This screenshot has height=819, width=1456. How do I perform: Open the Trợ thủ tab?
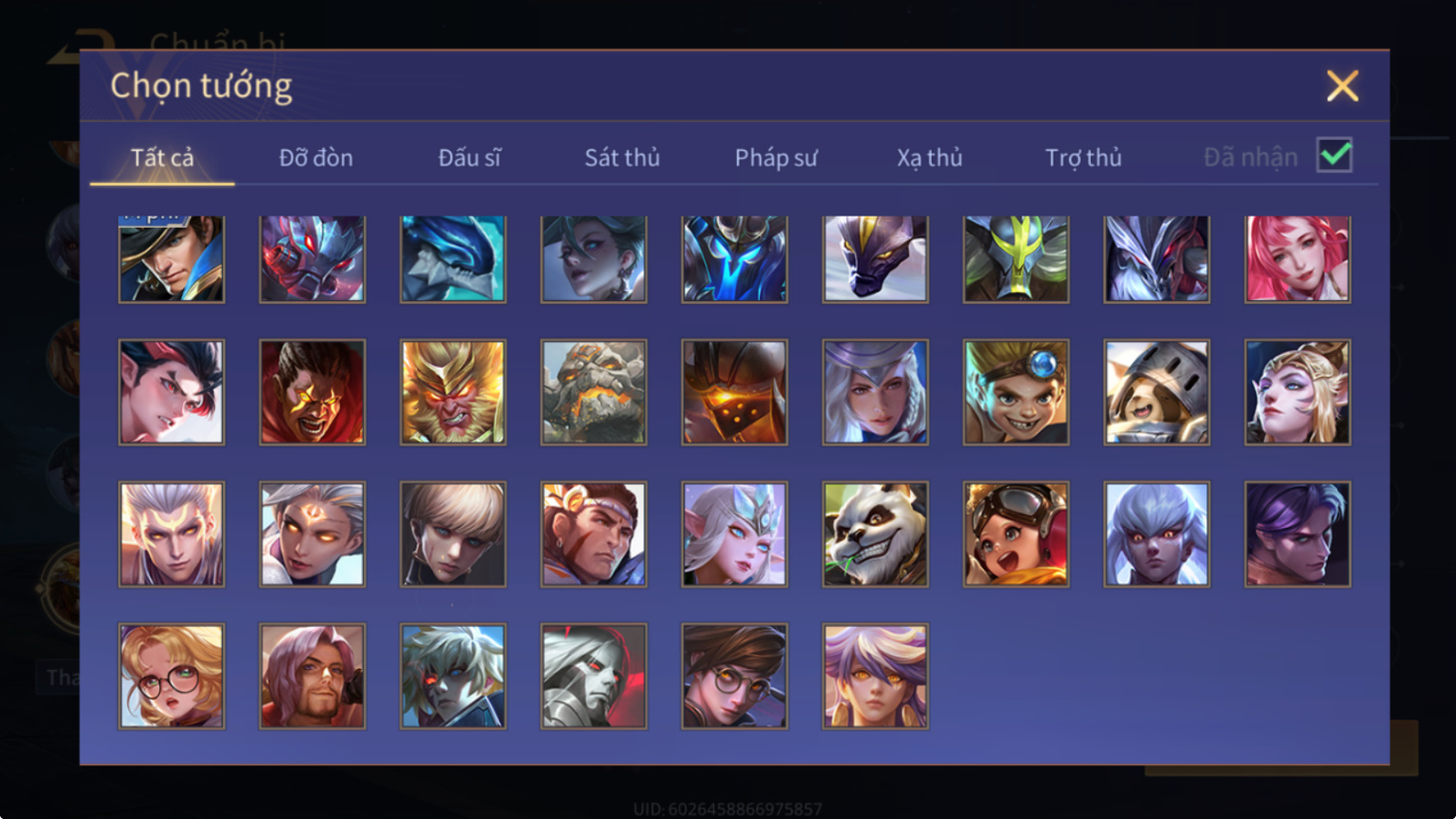1083,158
